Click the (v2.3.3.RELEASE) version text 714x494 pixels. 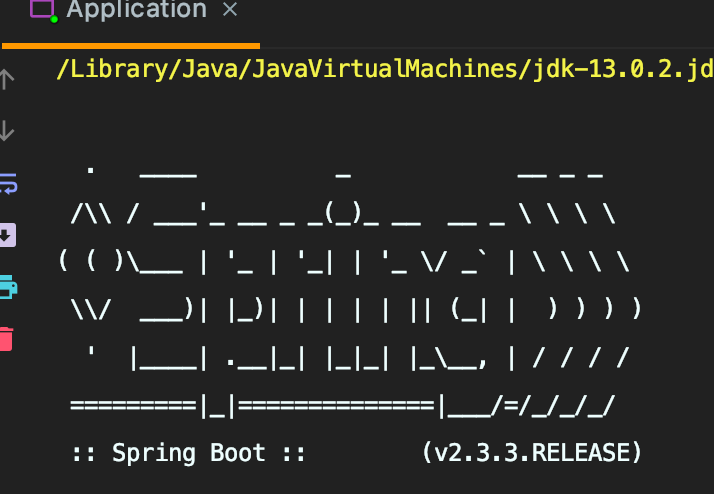coord(532,453)
